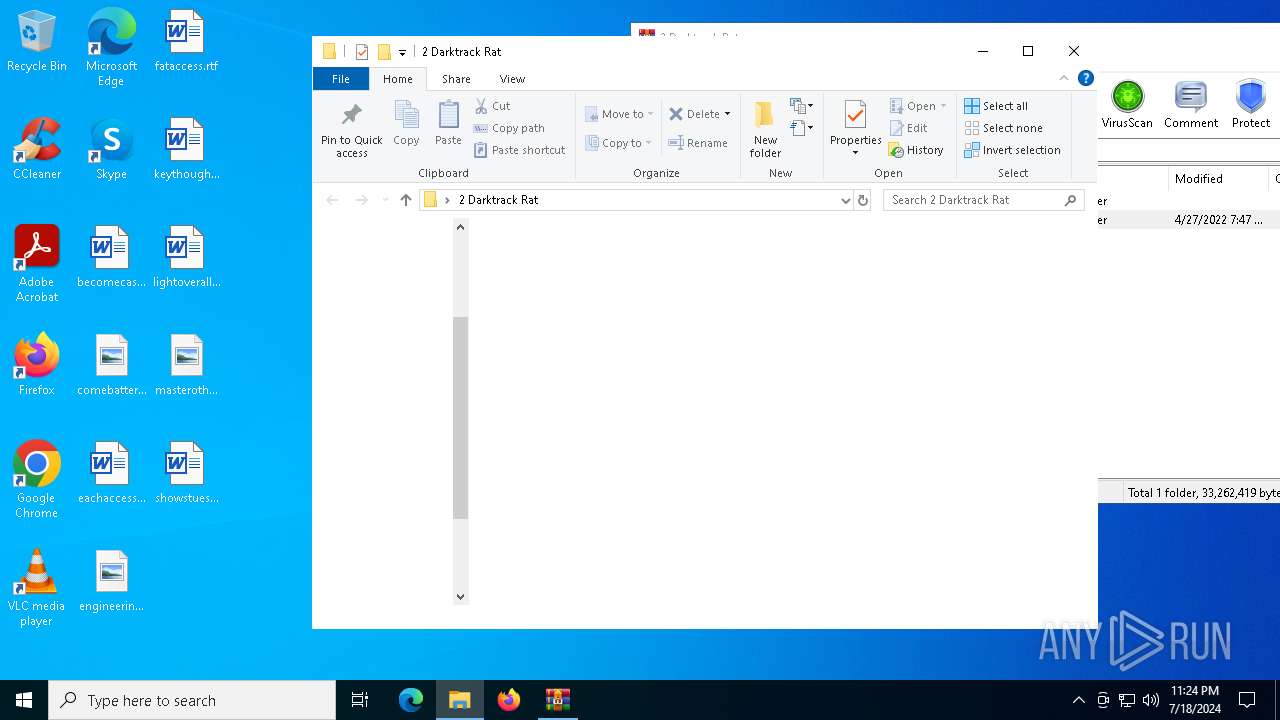Click the taskbar search box
The width and height of the screenshot is (1280, 720).
[192, 700]
